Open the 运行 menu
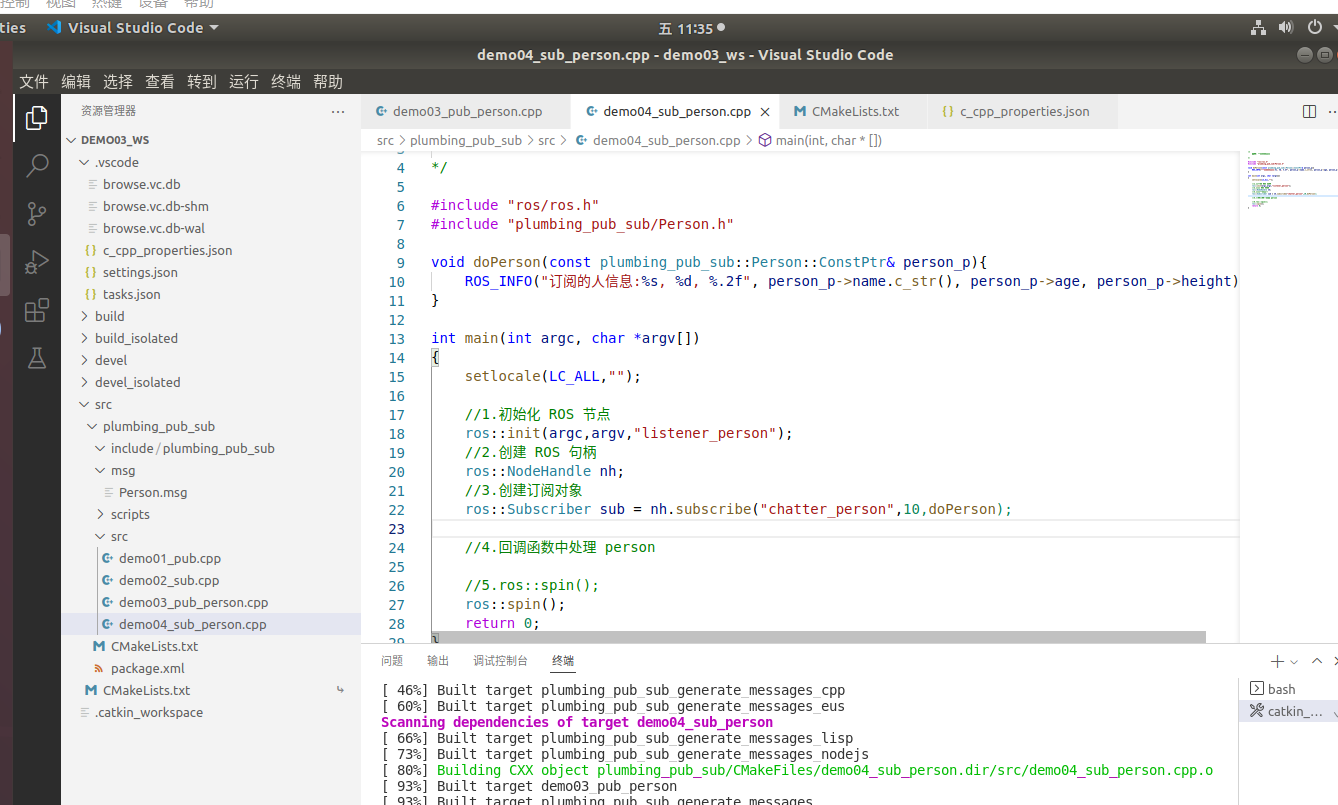1338x805 pixels. [242, 82]
